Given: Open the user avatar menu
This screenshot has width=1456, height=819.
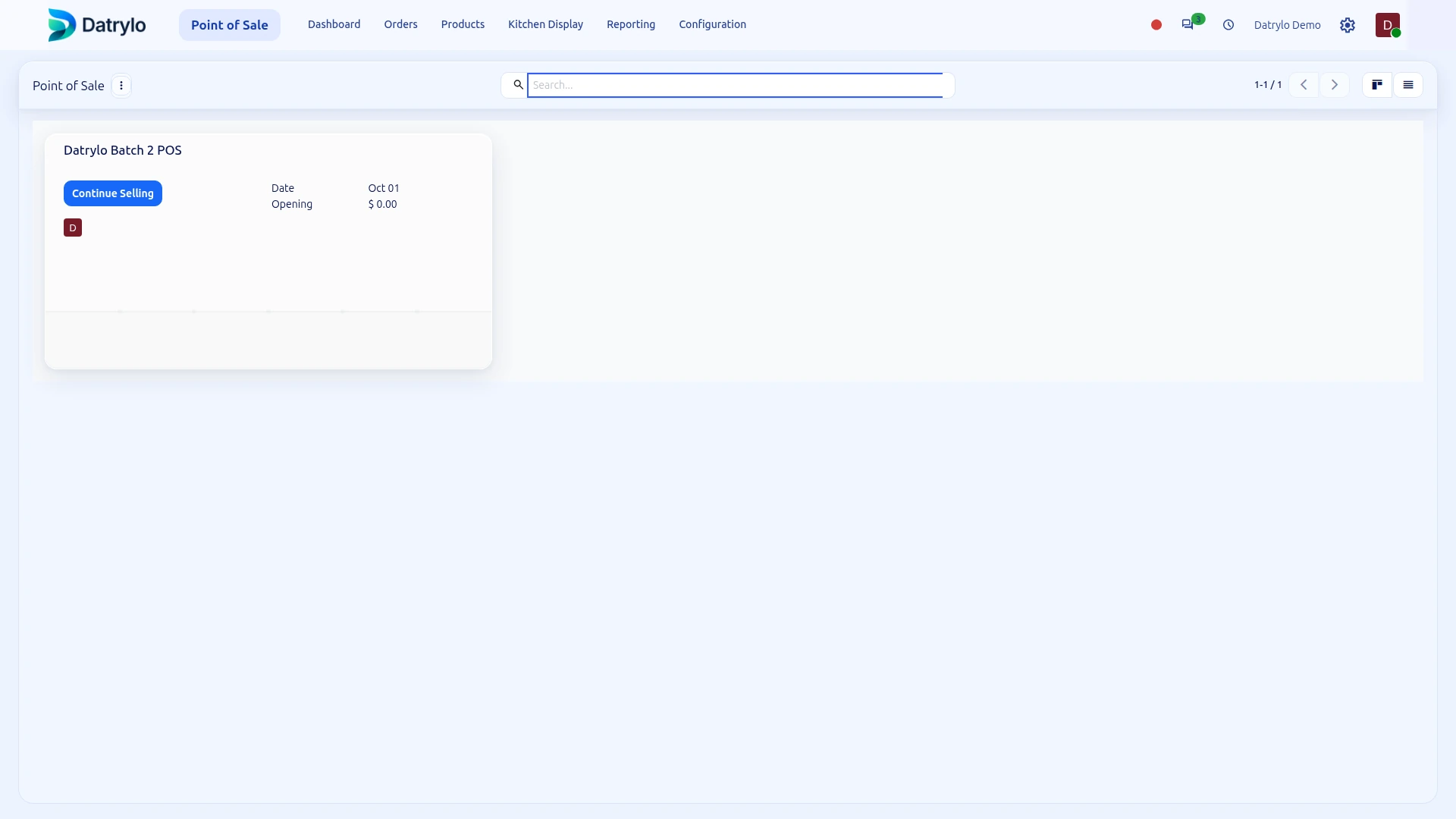Looking at the screenshot, I should [1388, 25].
